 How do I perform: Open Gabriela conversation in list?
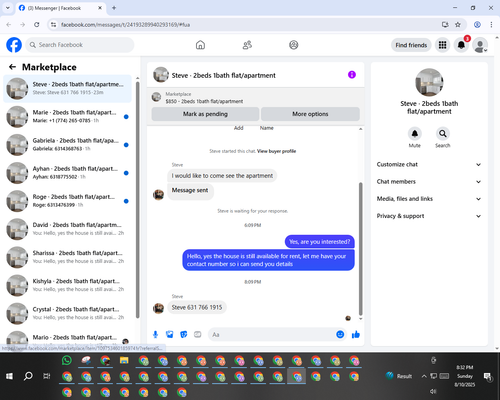(x=67, y=145)
